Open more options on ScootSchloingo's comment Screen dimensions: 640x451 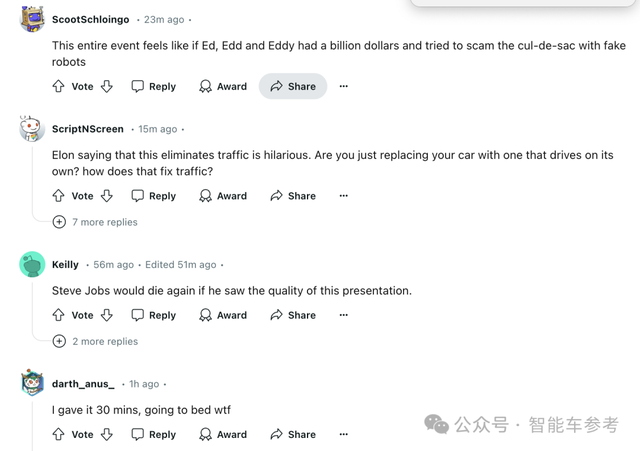(344, 87)
